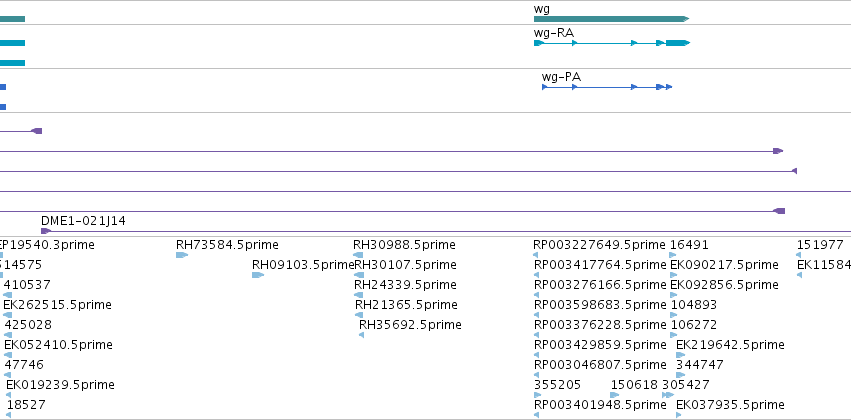Select feature labeled 425028
Image resolution: width=851 pixels, height=420 pixels.
pos(28,325)
